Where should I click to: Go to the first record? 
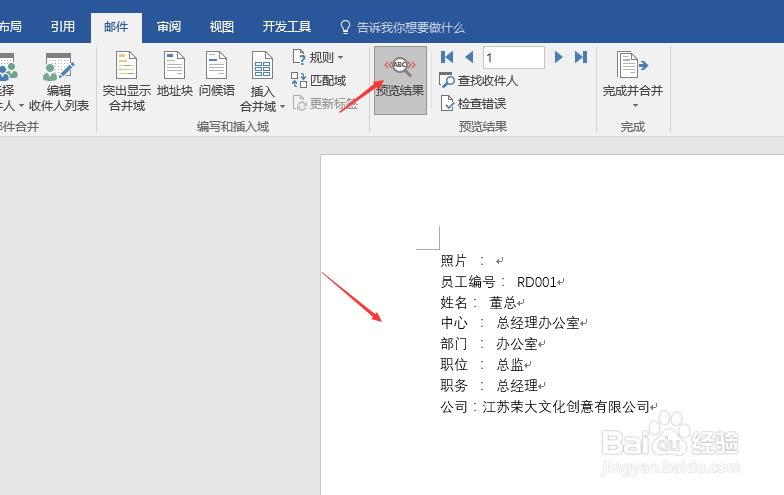pos(447,58)
